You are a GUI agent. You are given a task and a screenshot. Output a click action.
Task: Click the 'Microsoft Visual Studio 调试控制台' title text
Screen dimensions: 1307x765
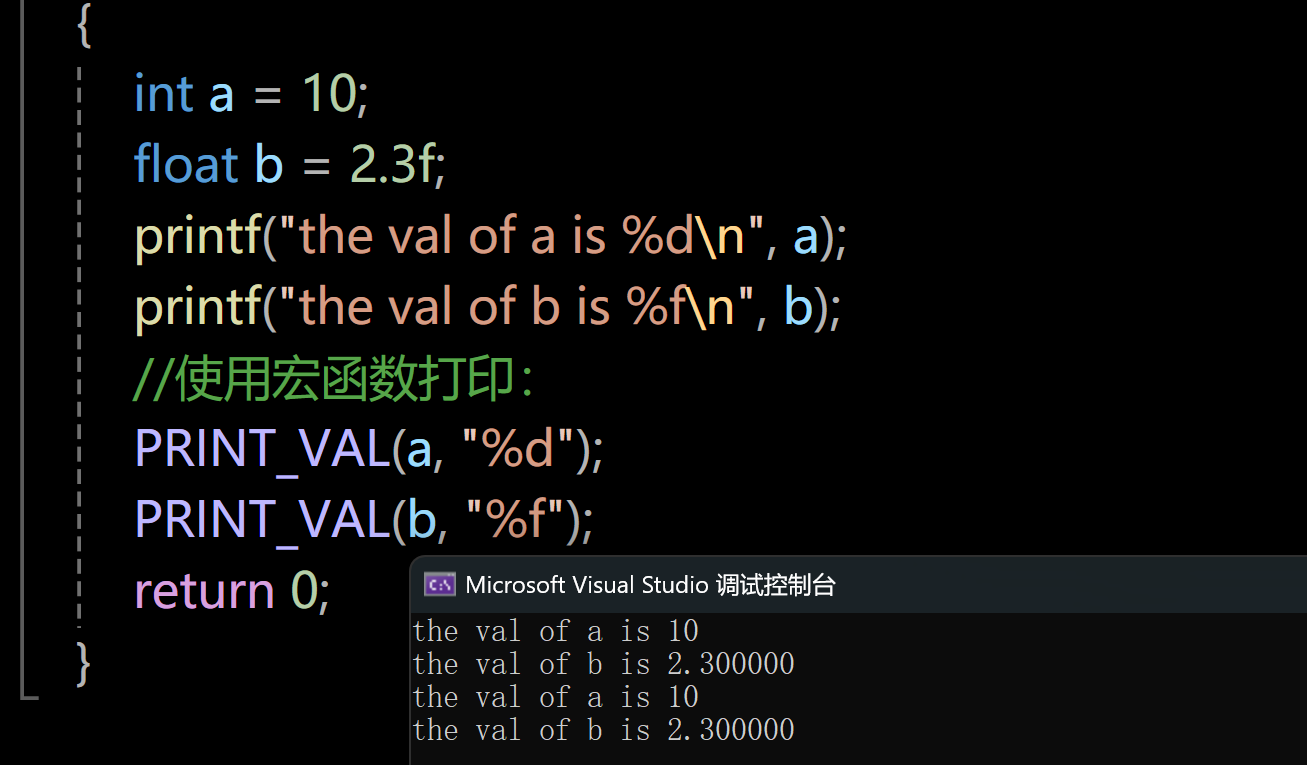pos(650,585)
